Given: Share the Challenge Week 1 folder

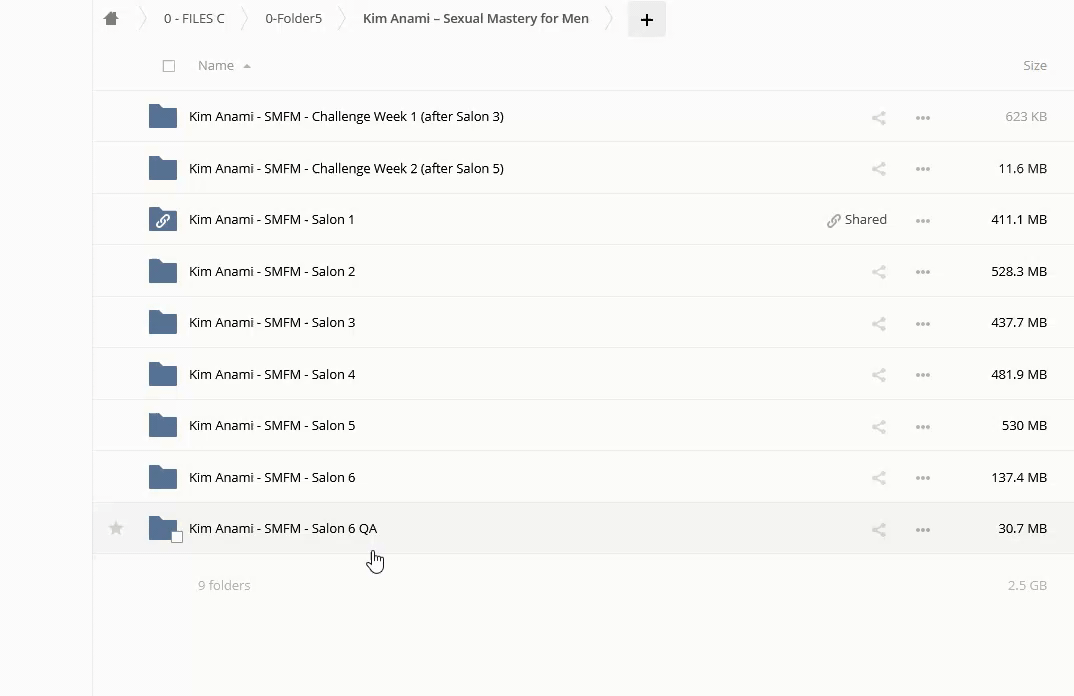Looking at the screenshot, I should pyautogui.click(x=878, y=118).
